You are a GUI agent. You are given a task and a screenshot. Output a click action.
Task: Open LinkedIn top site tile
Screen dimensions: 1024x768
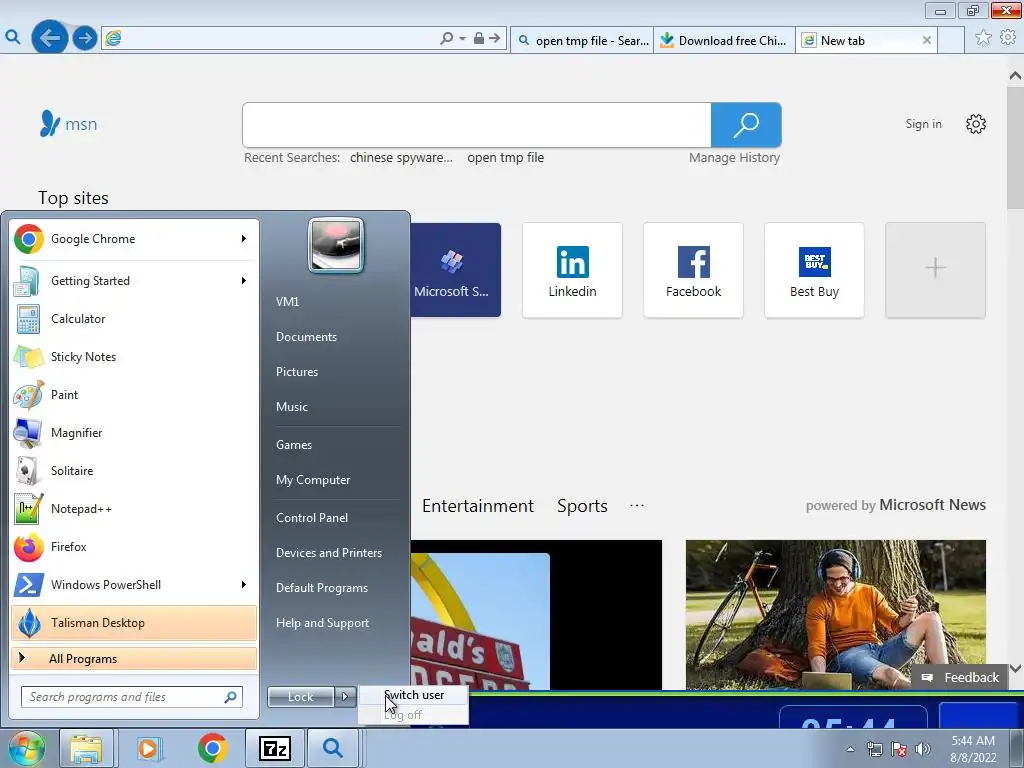(x=572, y=270)
